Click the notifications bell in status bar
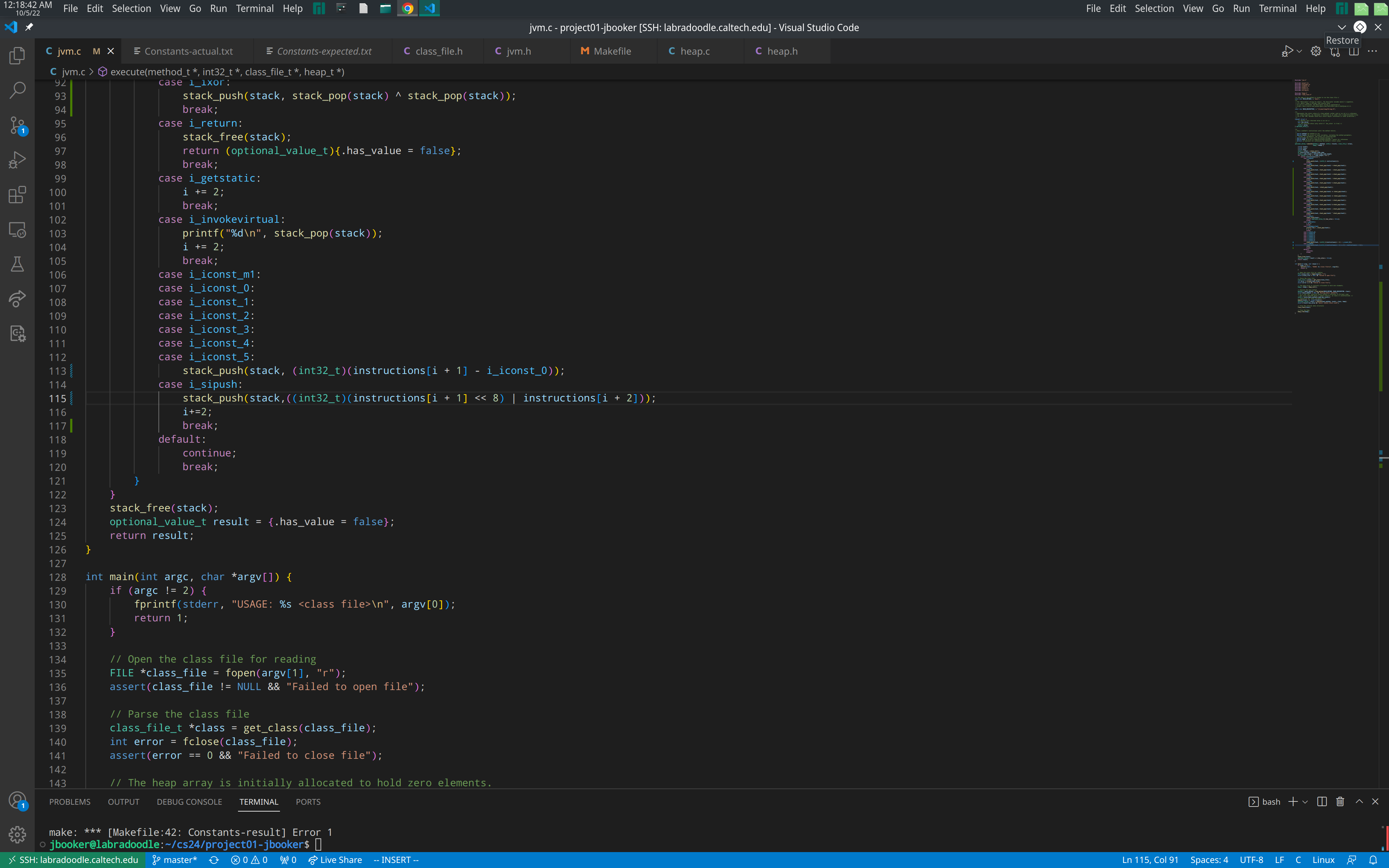 pos(1373,859)
